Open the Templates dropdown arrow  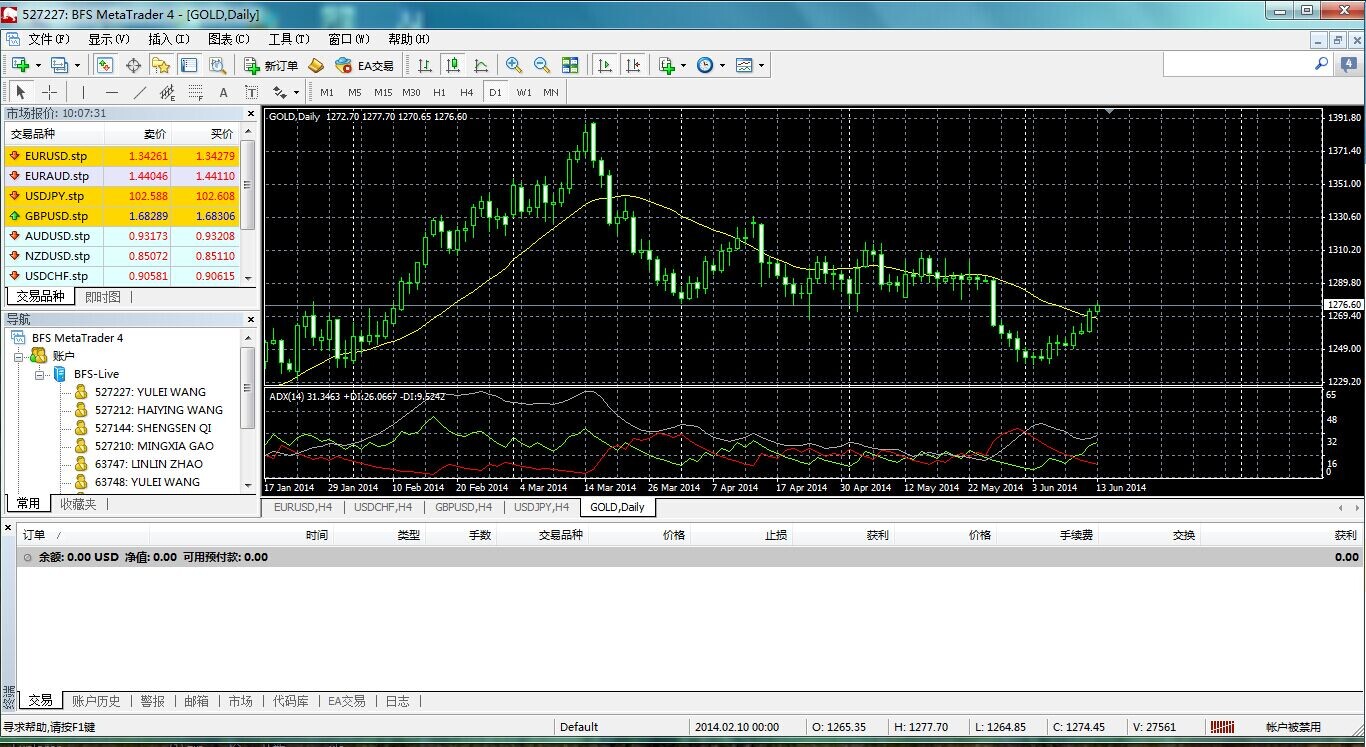coord(761,65)
